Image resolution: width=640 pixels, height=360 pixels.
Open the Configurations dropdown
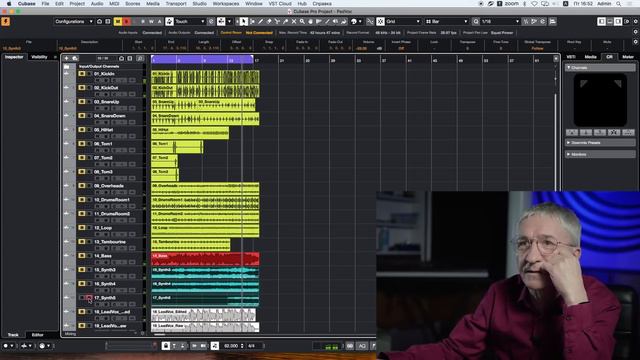pos(74,21)
